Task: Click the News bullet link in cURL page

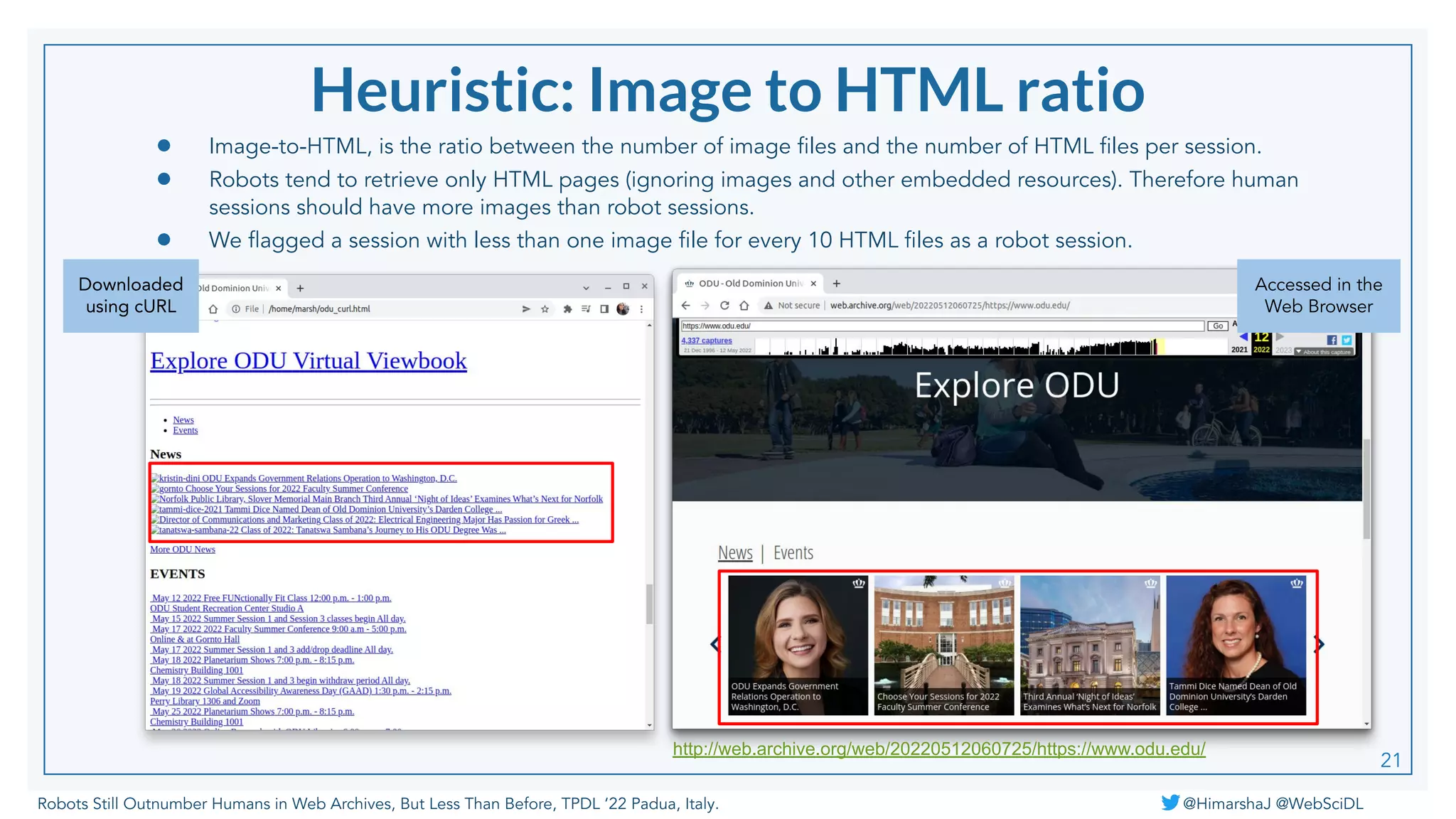Action: click(183, 420)
